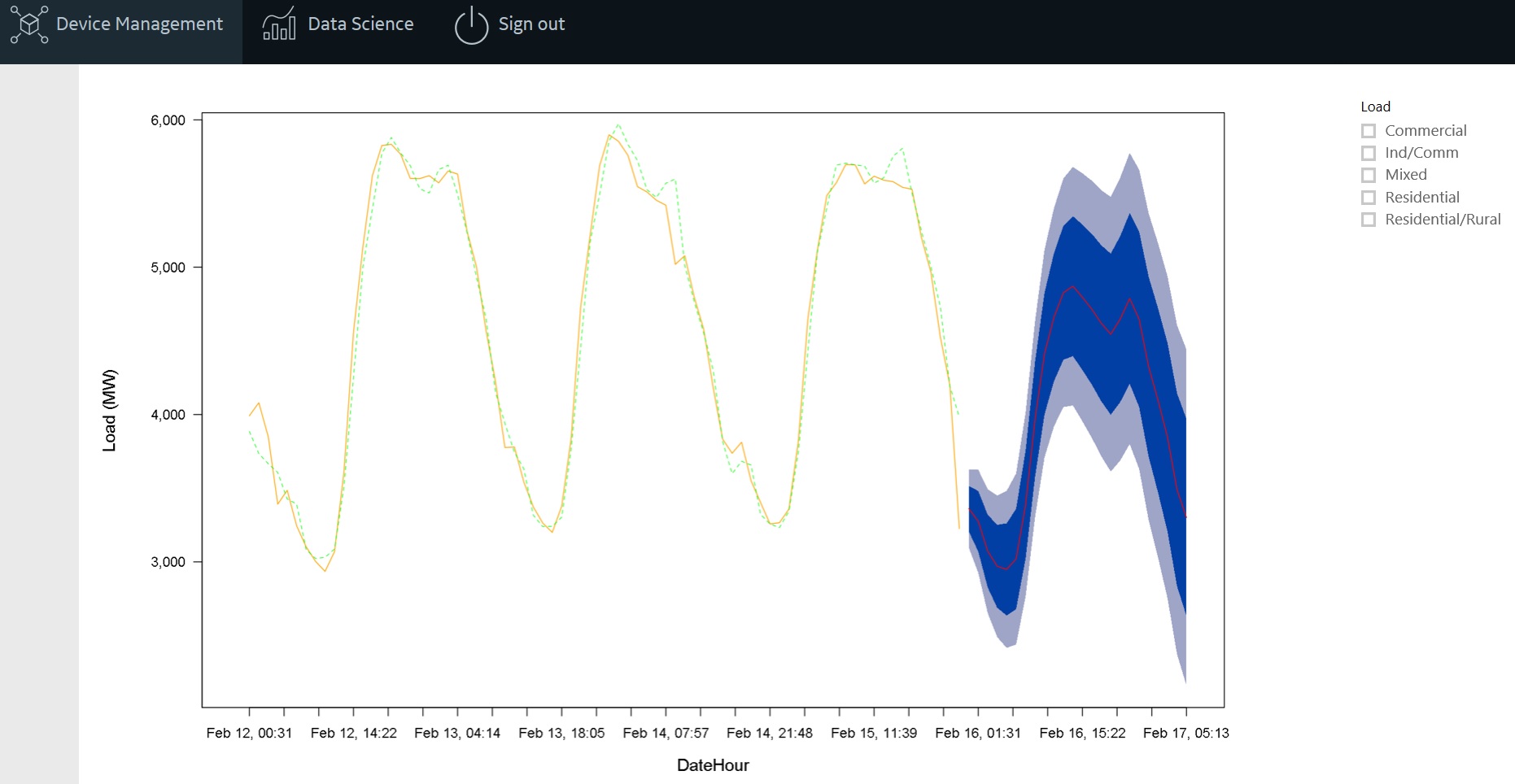Click the Sign out label

coord(531,24)
